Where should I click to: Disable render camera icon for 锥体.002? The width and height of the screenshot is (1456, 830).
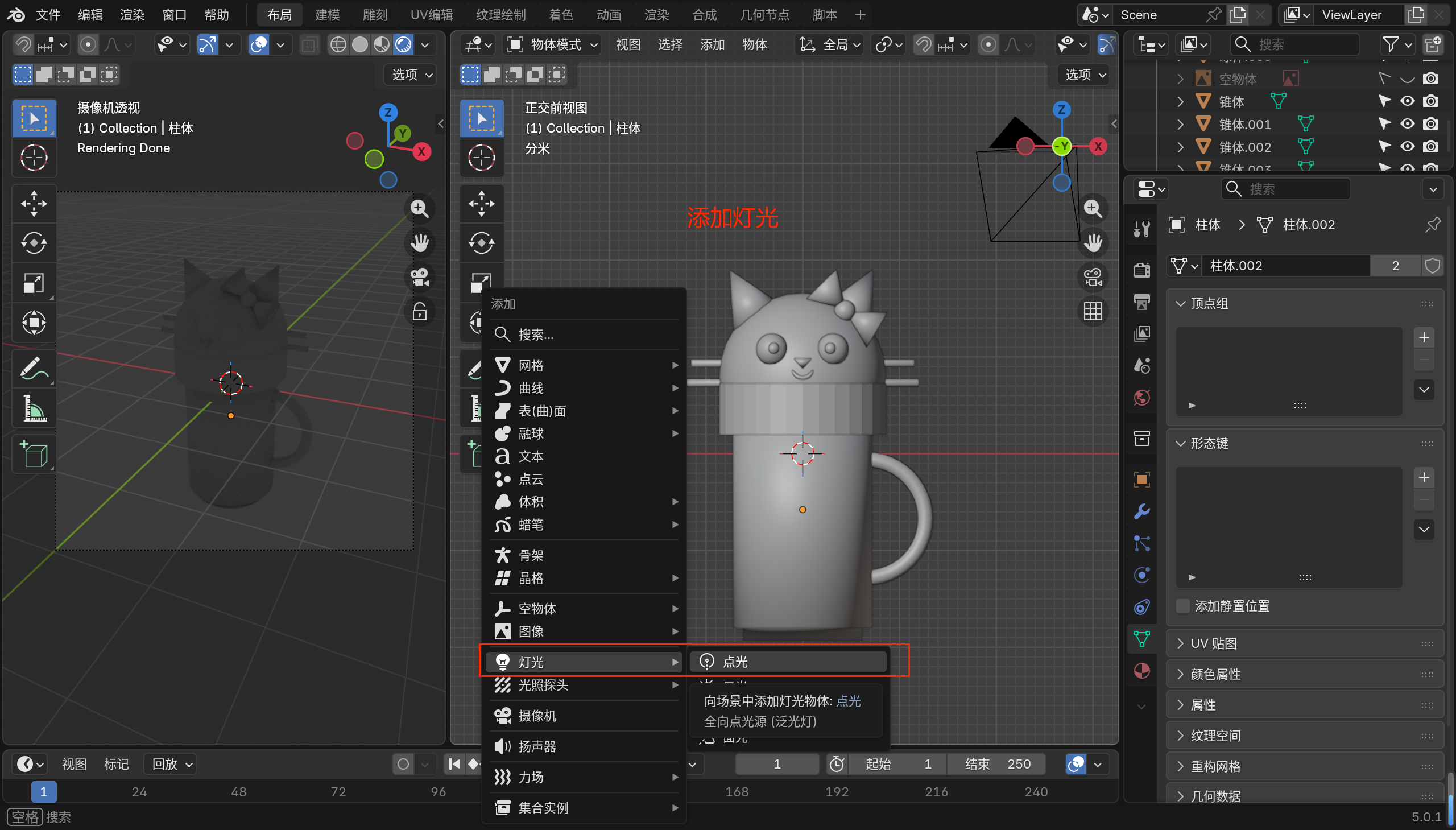coord(1430,147)
